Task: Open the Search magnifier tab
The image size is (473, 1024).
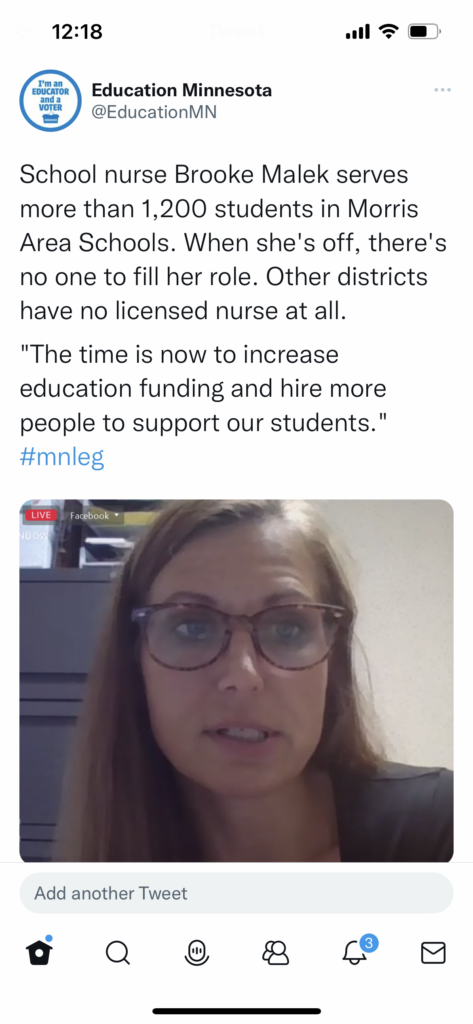Action: point(118,953)
